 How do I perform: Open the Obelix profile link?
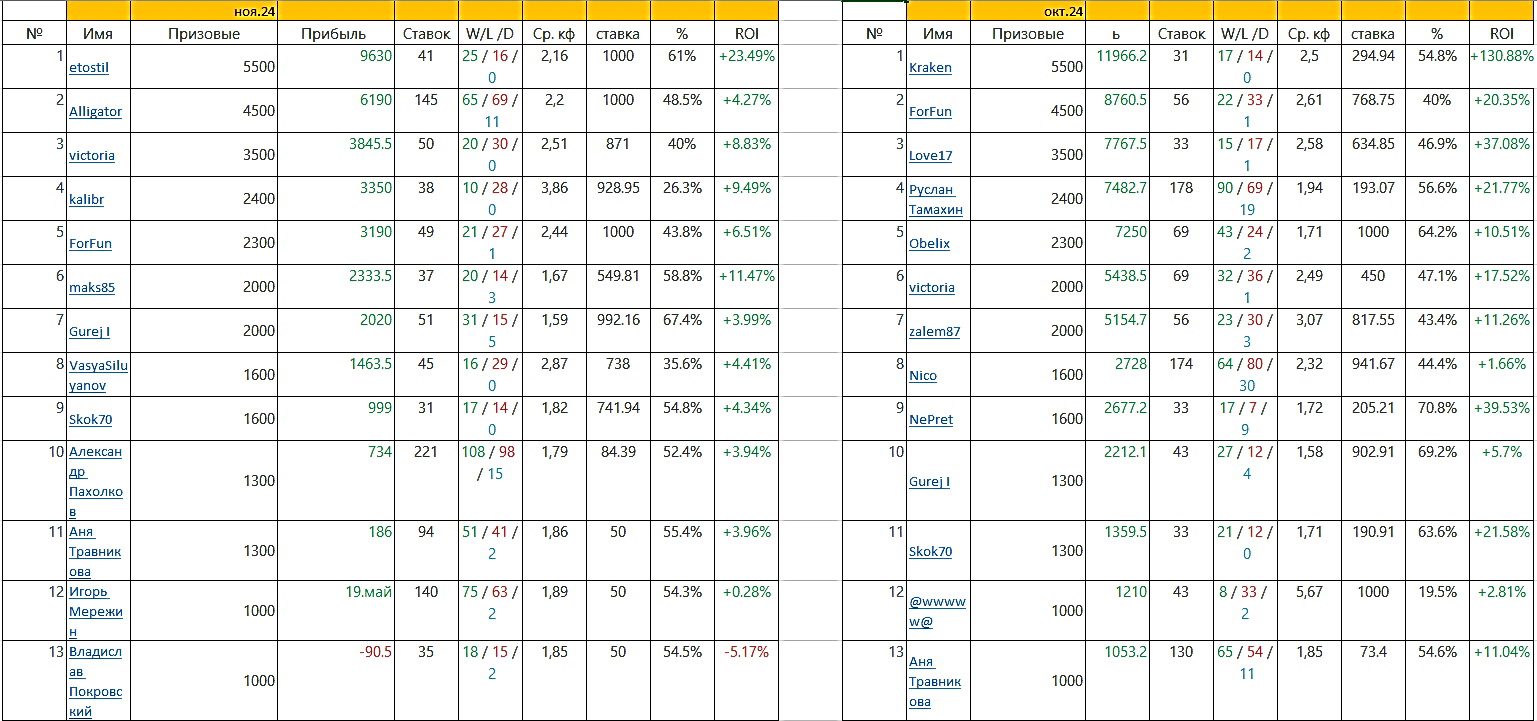pos(930,243)
